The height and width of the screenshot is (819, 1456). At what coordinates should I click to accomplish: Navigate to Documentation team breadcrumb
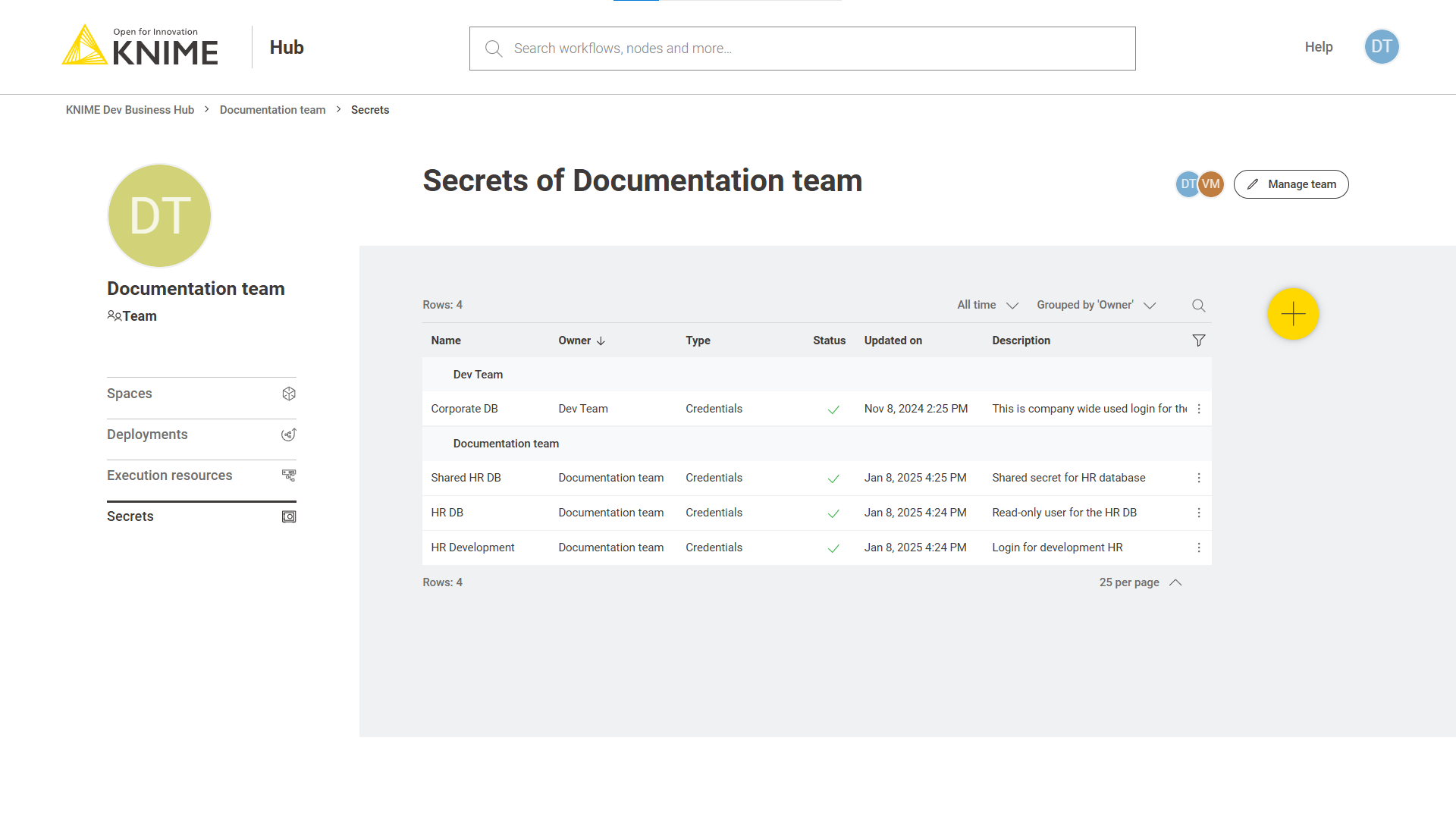[272, 110]
